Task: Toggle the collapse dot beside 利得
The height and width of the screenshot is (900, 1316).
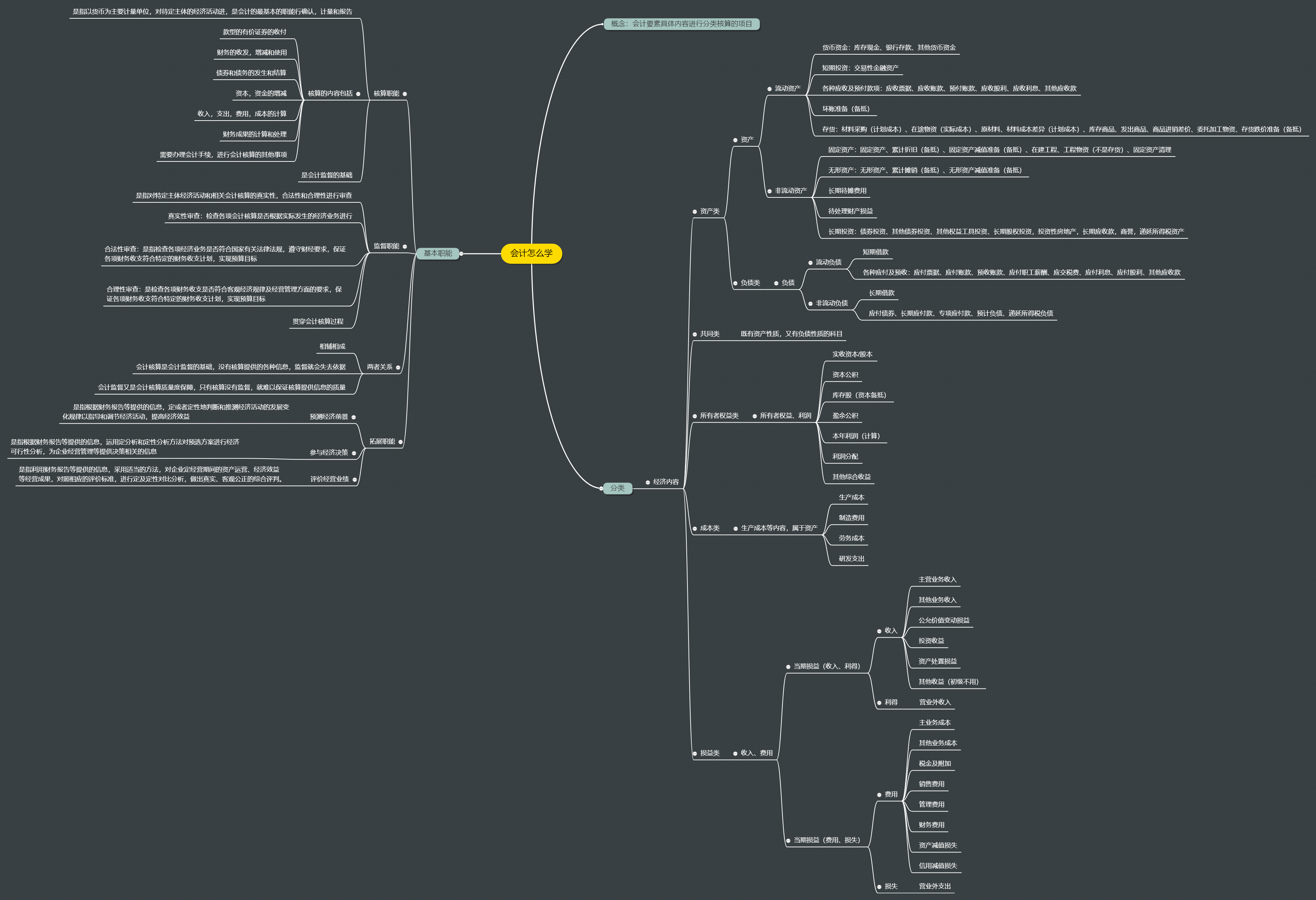Action: click(879, 703)
